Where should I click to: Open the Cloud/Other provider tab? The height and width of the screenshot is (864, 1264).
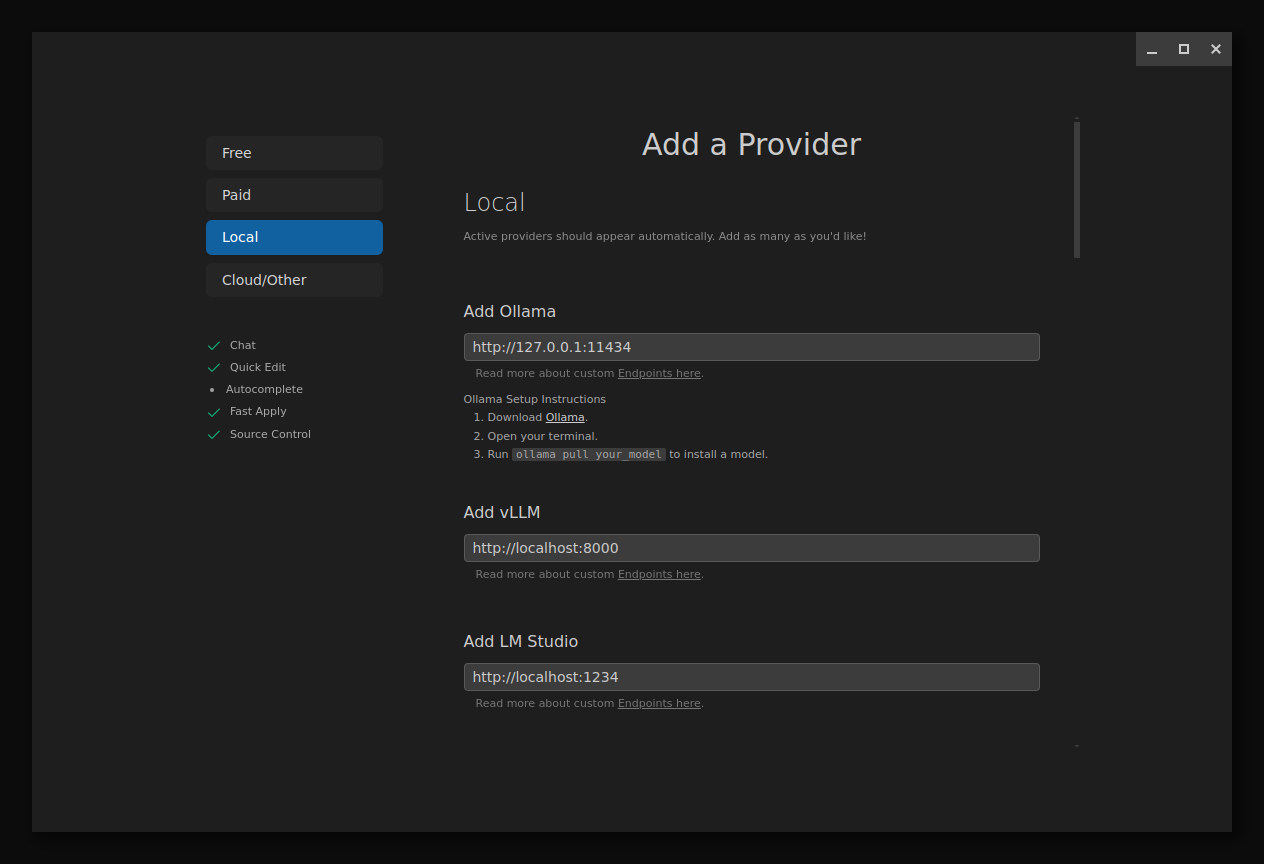tap(294, 280)
